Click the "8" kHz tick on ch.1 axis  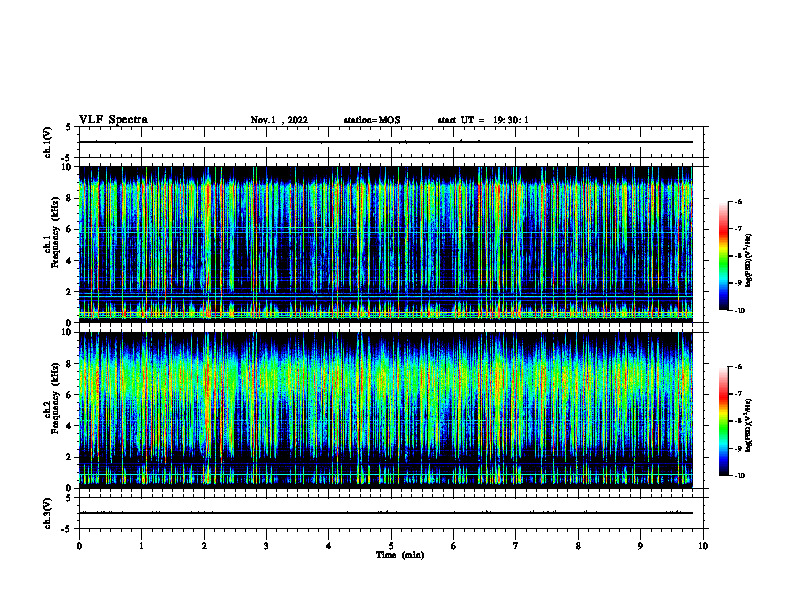(x=69, y=198)
